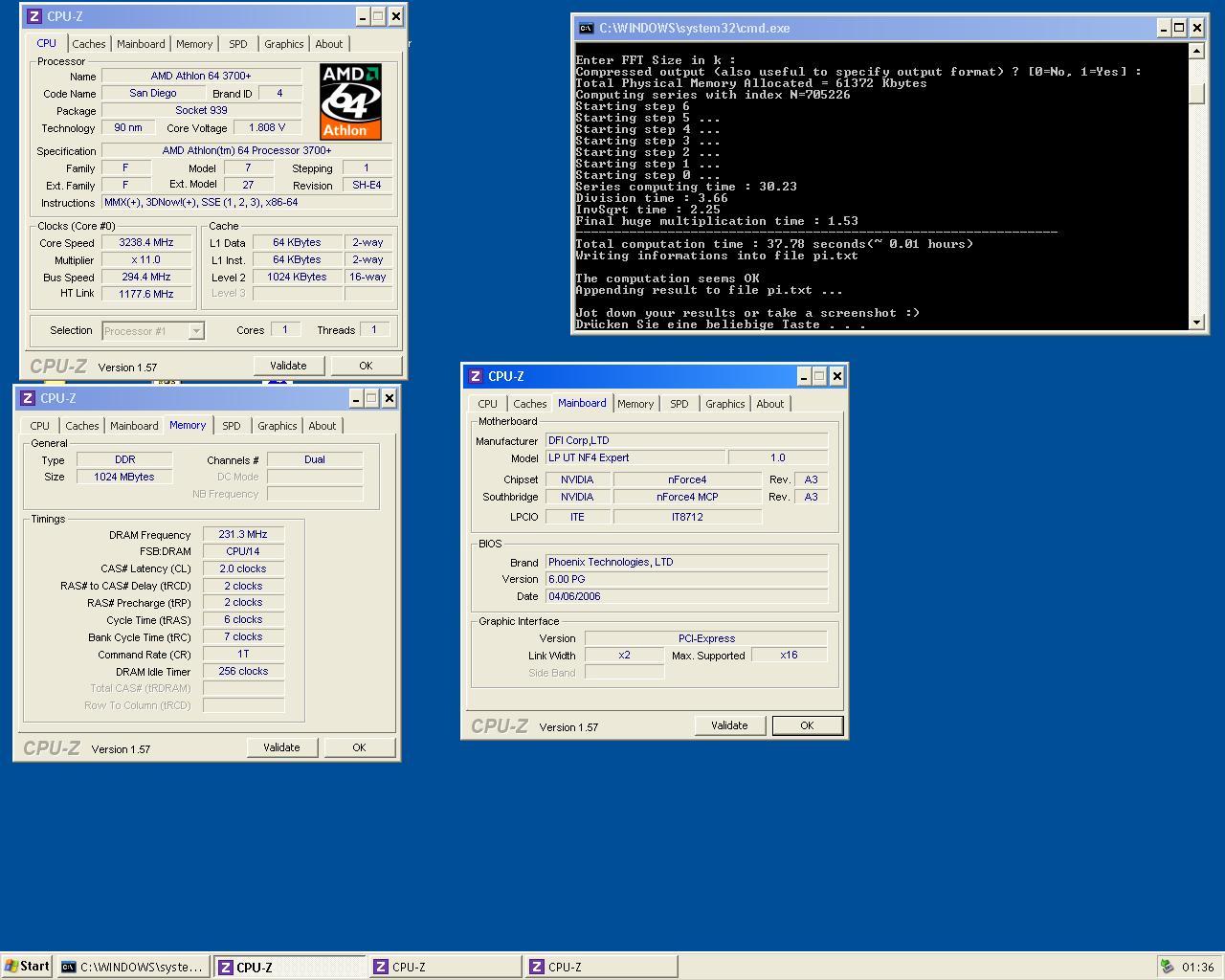Switch to Memory tab in Mainboard window

(x=635, y=404)
